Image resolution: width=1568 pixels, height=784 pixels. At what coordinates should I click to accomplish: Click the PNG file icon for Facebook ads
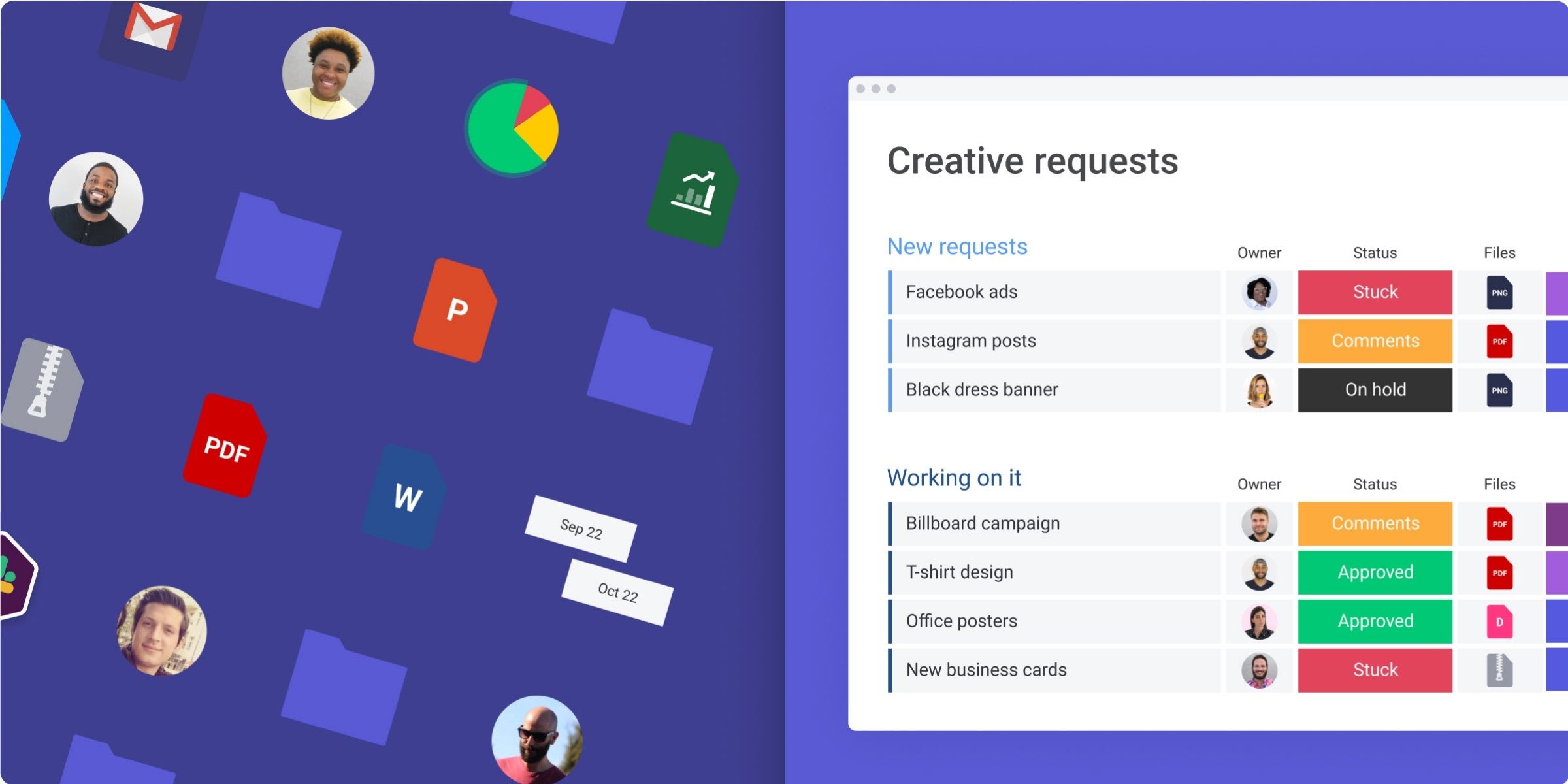click(1498, 292)
